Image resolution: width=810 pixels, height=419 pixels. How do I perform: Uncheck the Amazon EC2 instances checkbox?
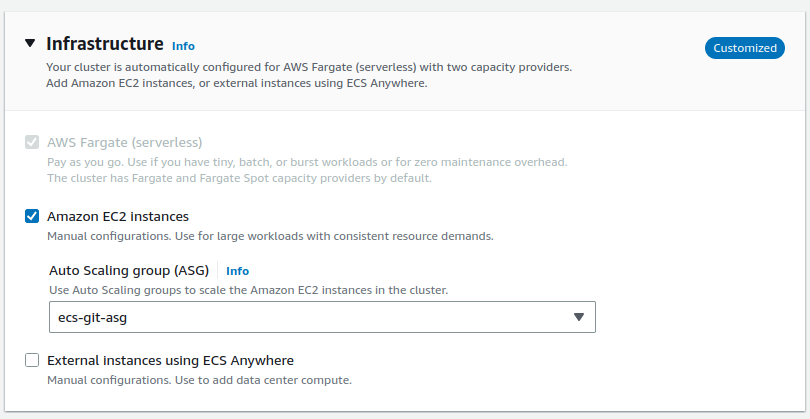tap(32, 216)
